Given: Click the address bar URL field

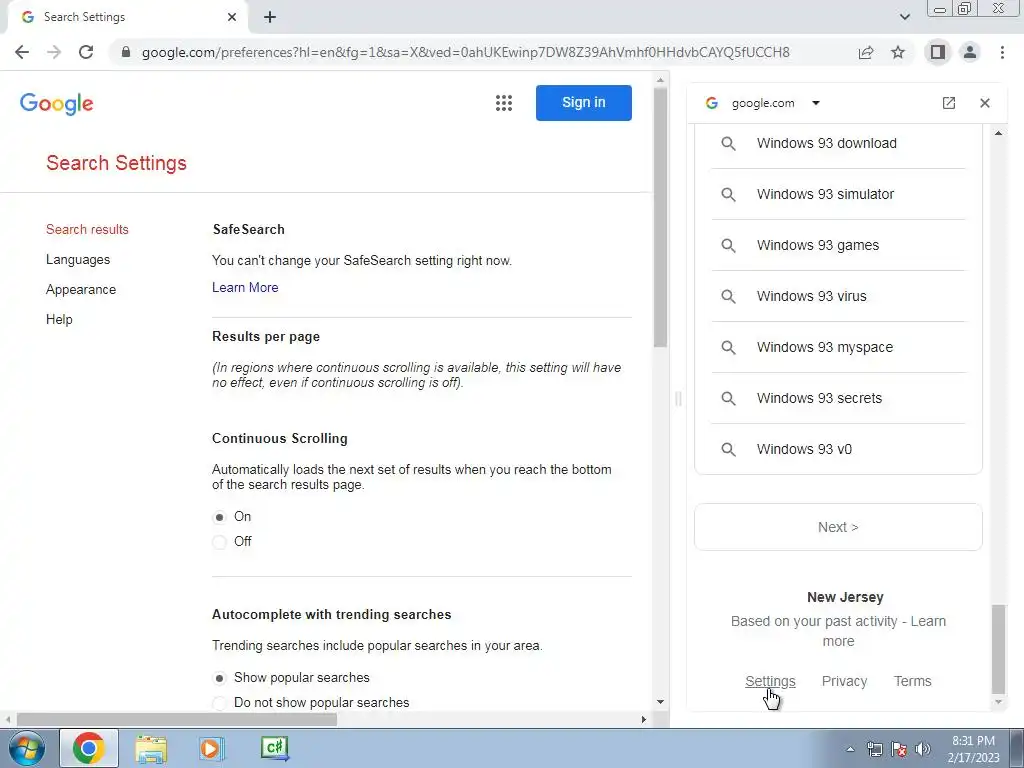Looking at the screenshot, I should click(465, 52).
